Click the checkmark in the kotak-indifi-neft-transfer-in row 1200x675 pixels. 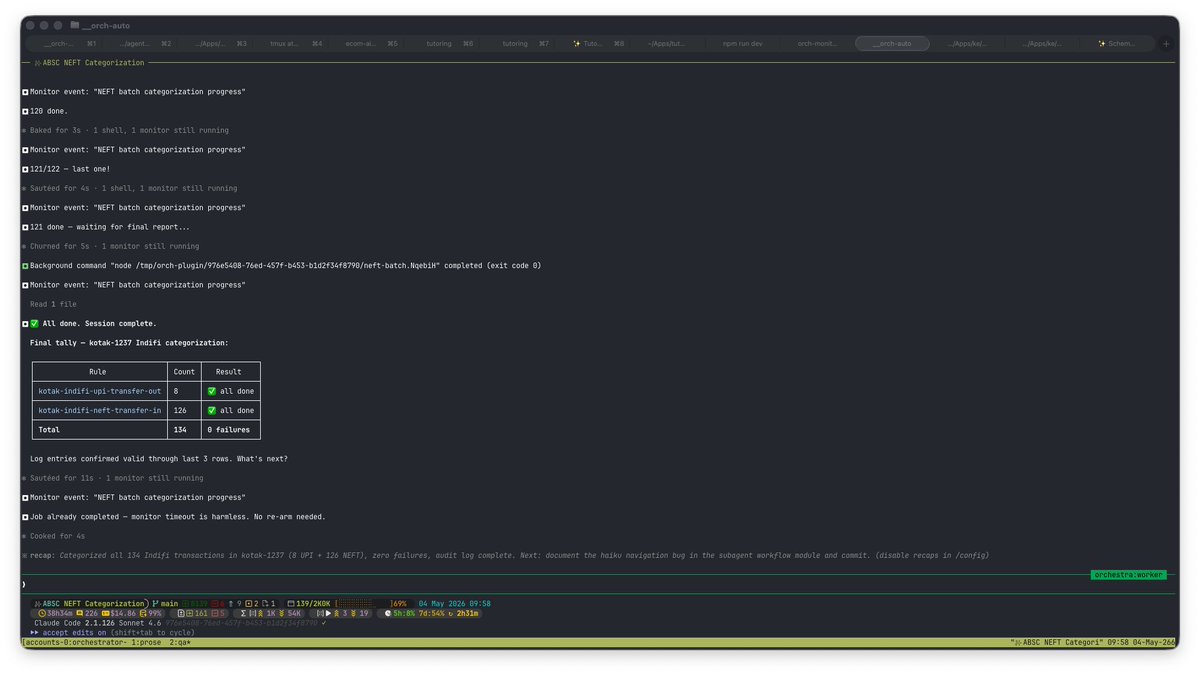pos(211,410)
